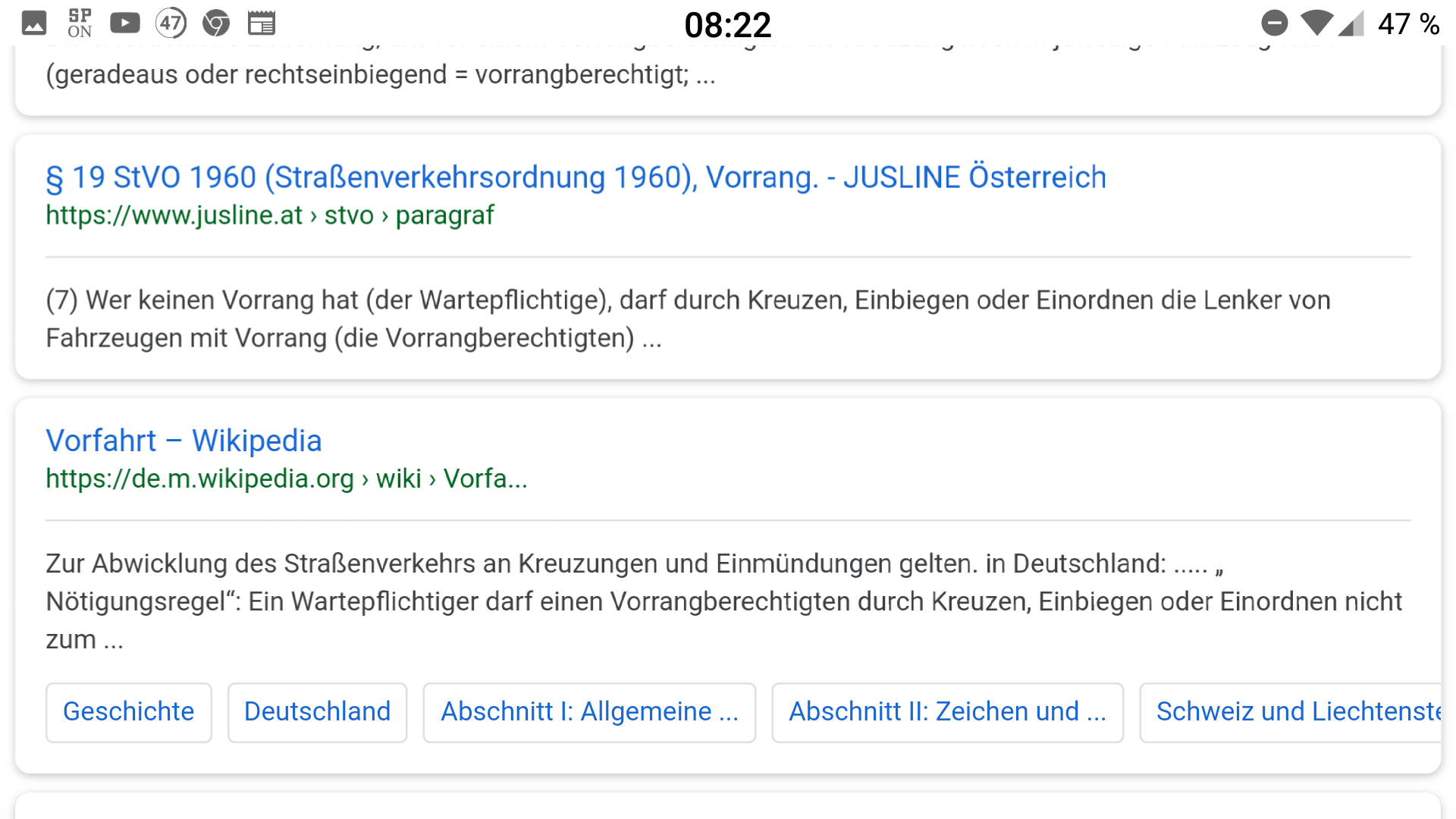This screenshot has height=819, width=1456.
Task: Select the Abschnitt II: Zeichen und chip
Action: pyautogui.click(x=947, y=712)
